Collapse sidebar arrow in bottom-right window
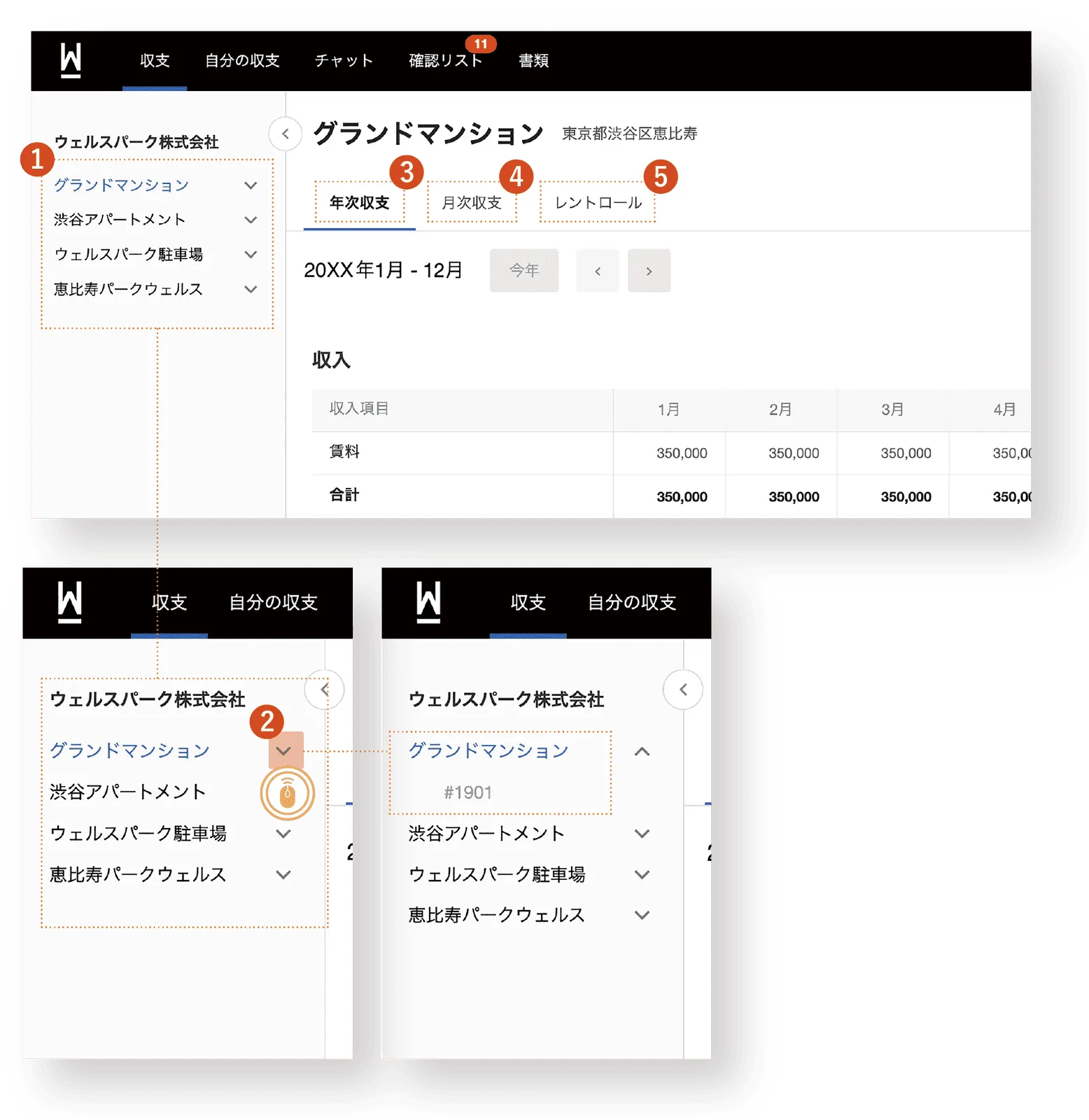This screenshot has width=1089, height=1120. point(683,689)
